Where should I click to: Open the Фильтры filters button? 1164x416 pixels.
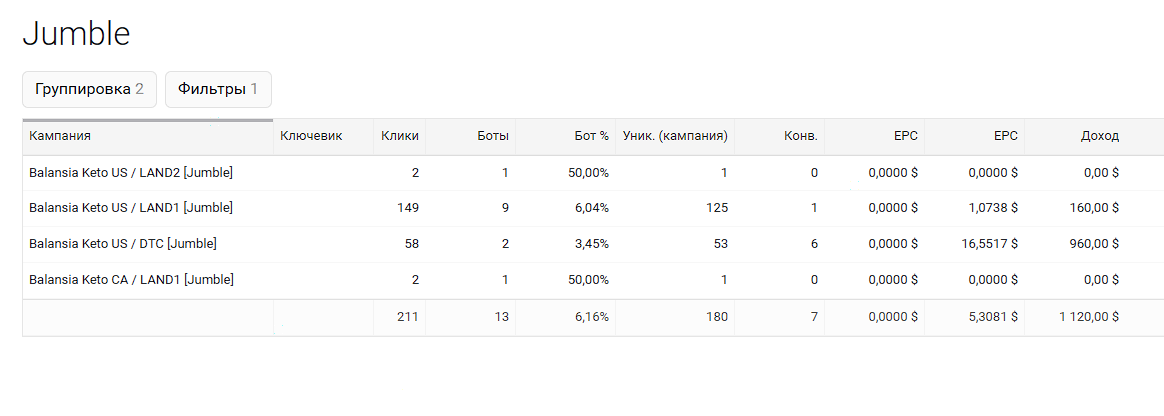(x=218, y=89)
